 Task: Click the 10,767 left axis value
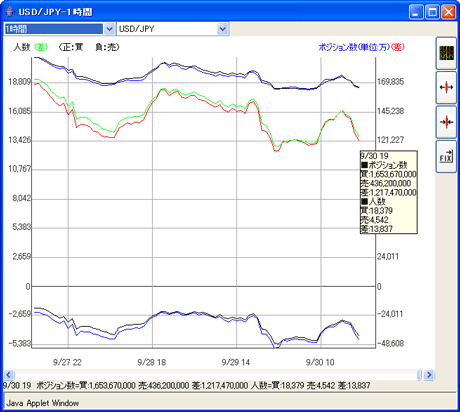point(20,169)
